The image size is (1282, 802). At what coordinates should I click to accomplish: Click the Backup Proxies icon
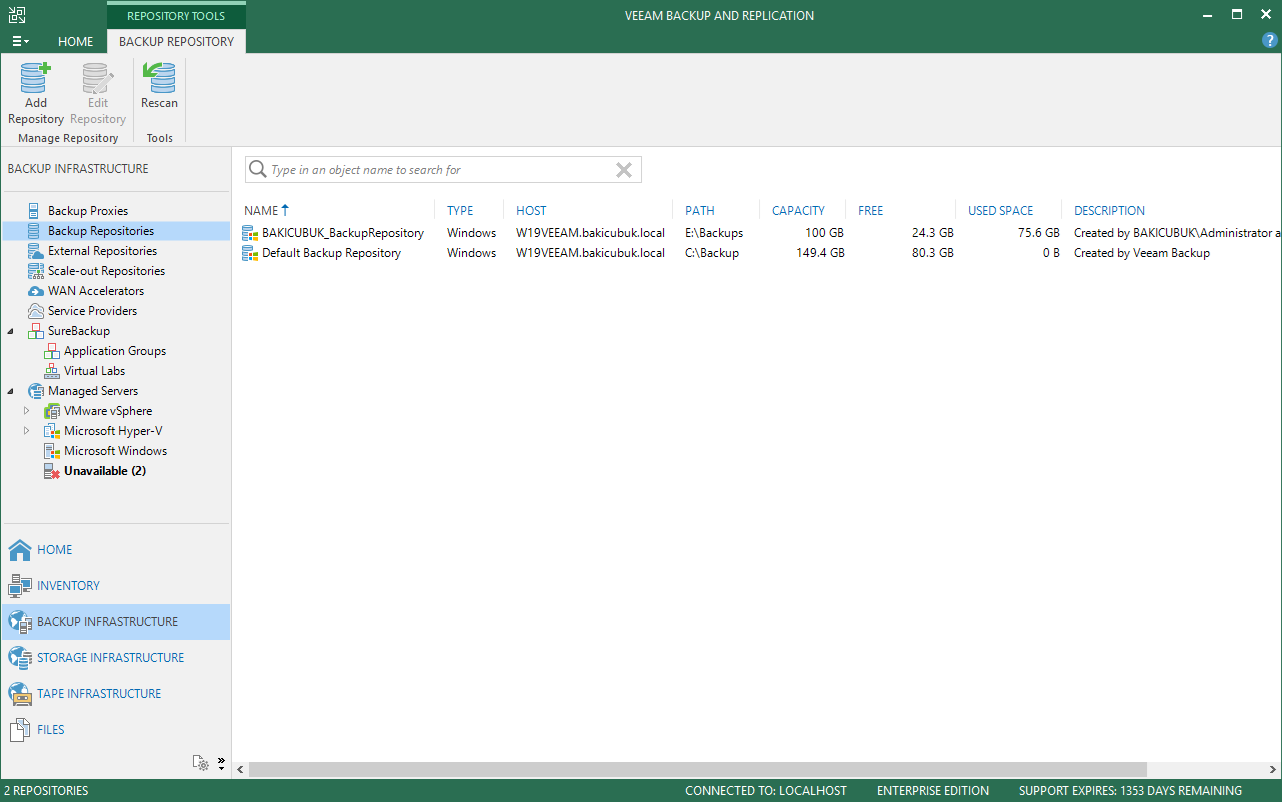click(x=36, y=211)
